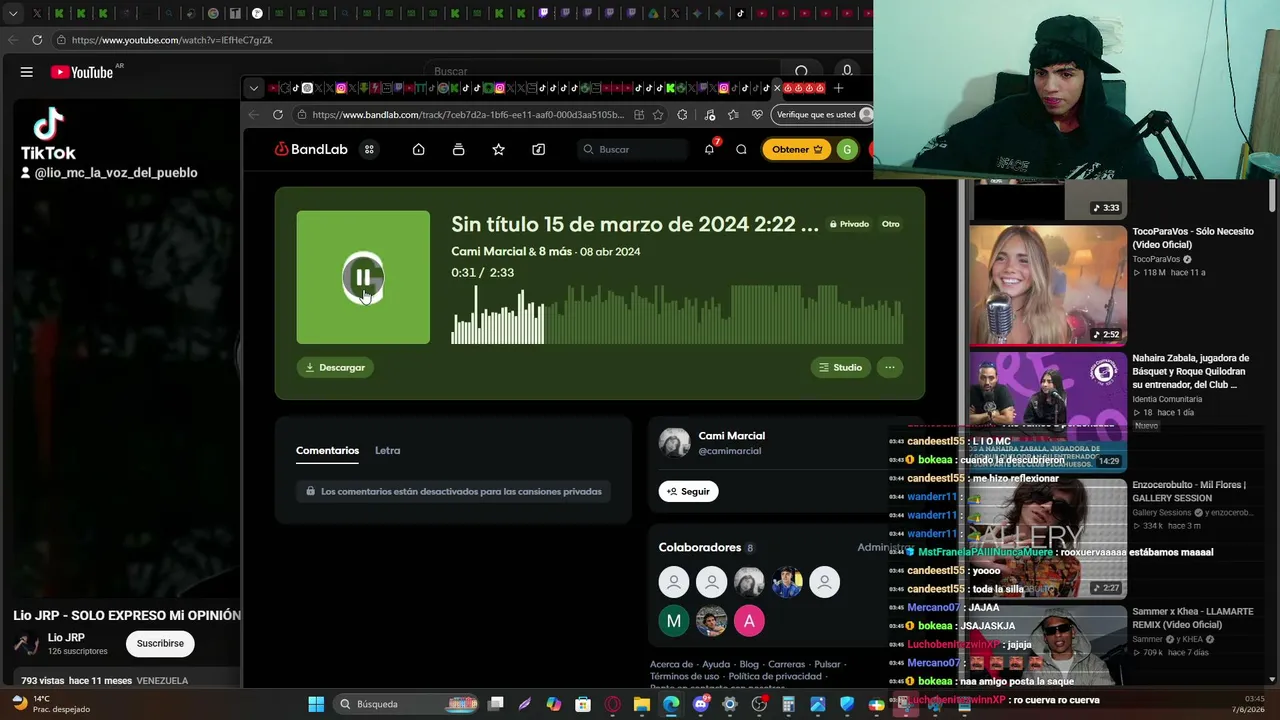Screen dimensions: 1280x720
Task: Open BandLab home feed icon
Action: pos(419,149)
